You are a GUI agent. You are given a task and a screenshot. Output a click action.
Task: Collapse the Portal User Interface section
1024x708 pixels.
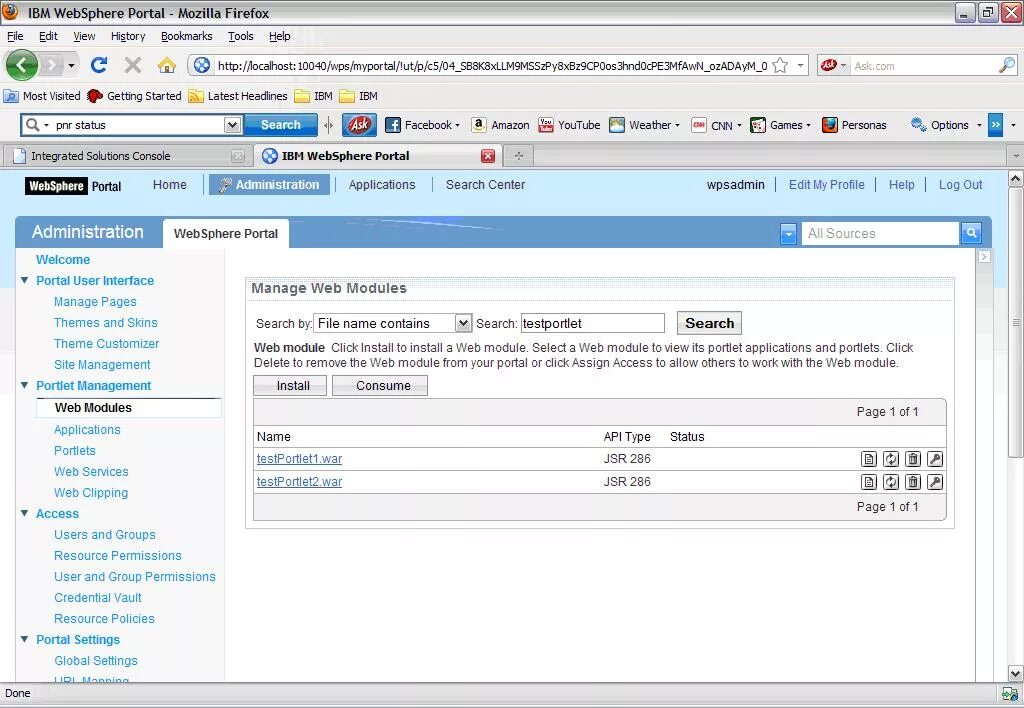tap(24, 280)
